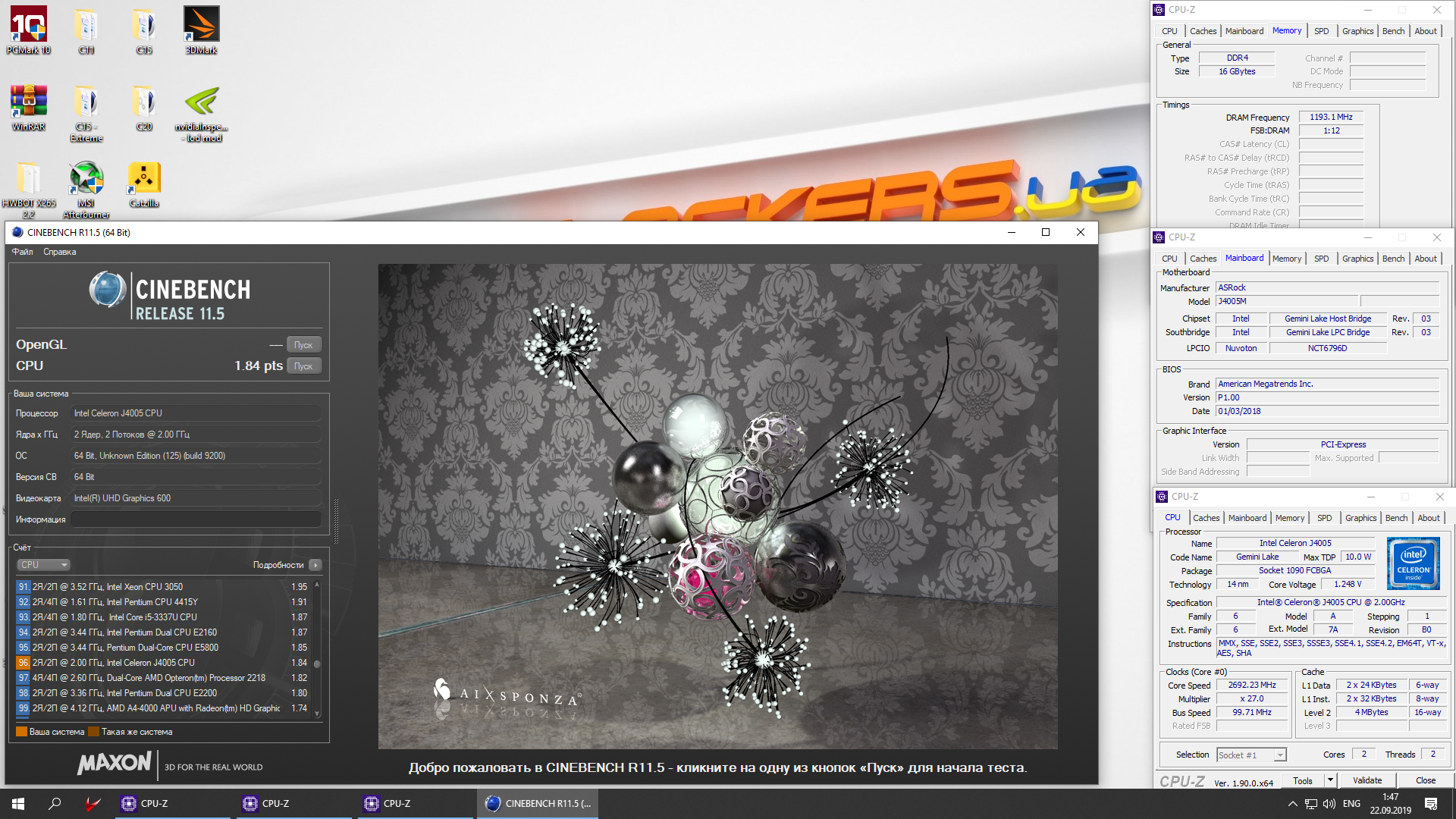Click the Процессор field Intel Celeron J4005
This screenshot has width=1456, height=819.
[x=196, y=413]
